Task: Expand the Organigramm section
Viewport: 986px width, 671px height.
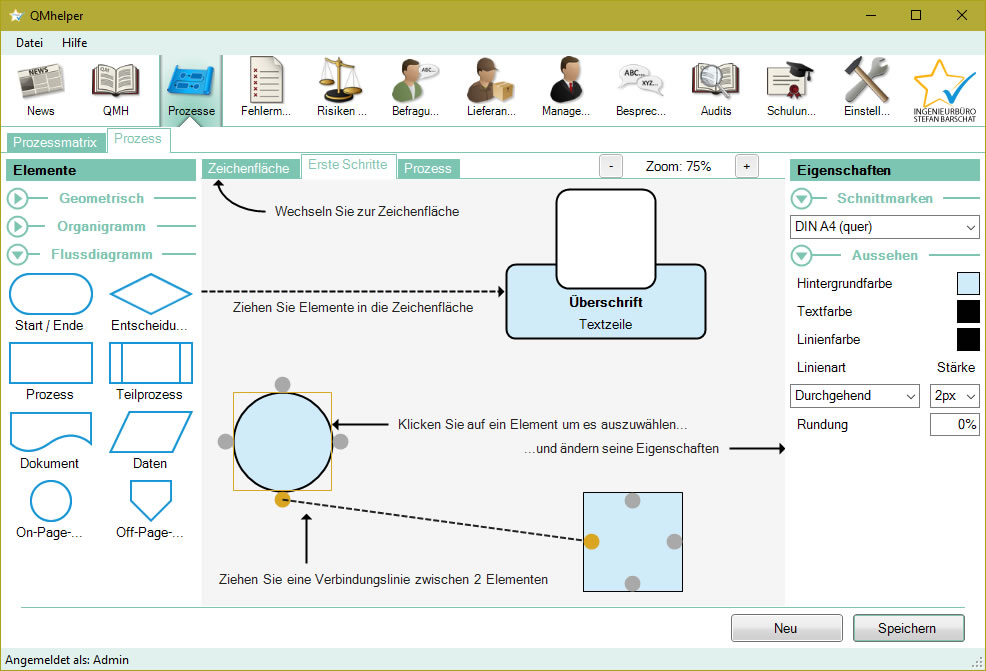Action: click(19, 227)
